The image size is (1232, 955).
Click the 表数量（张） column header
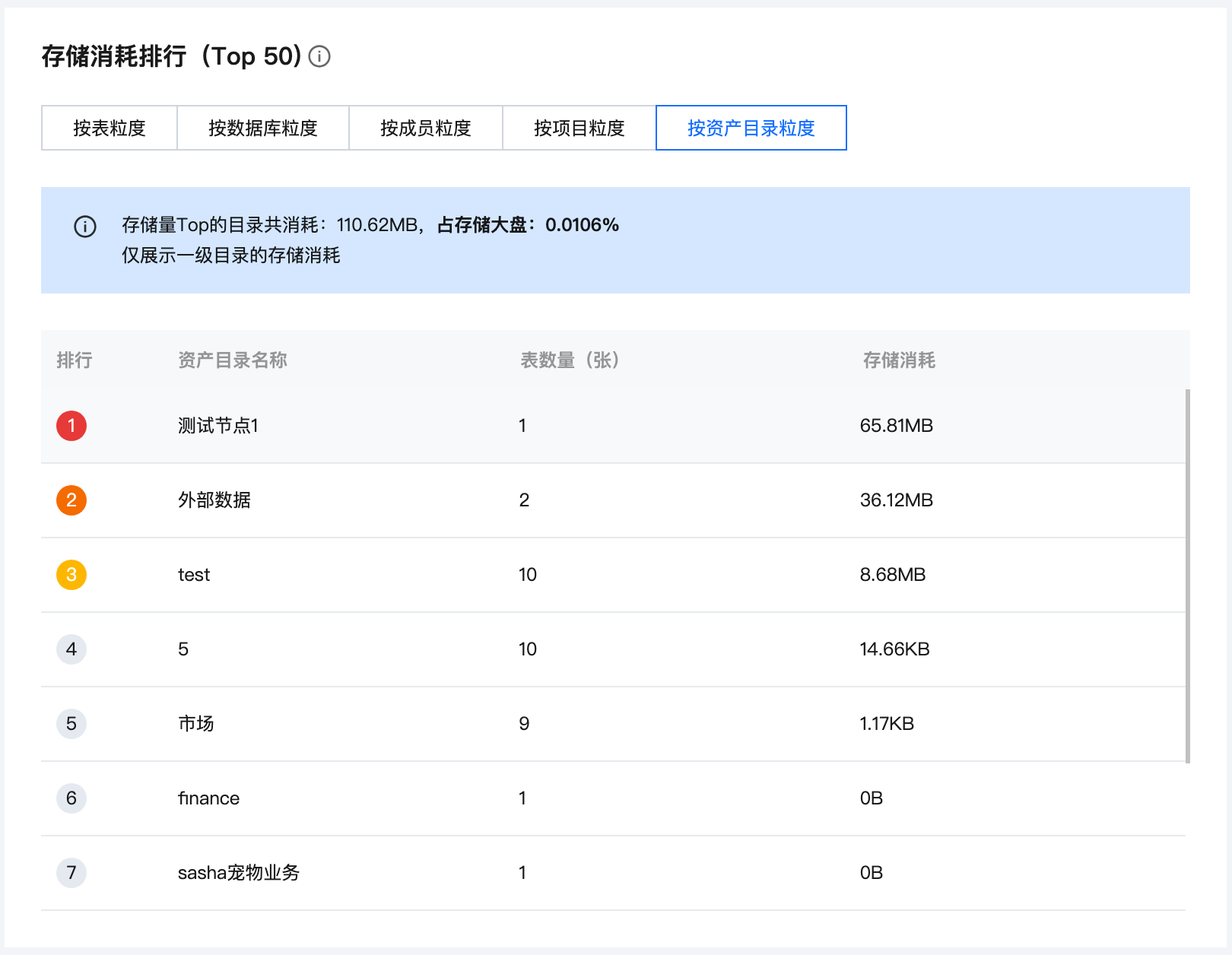(x=570, y=360)
